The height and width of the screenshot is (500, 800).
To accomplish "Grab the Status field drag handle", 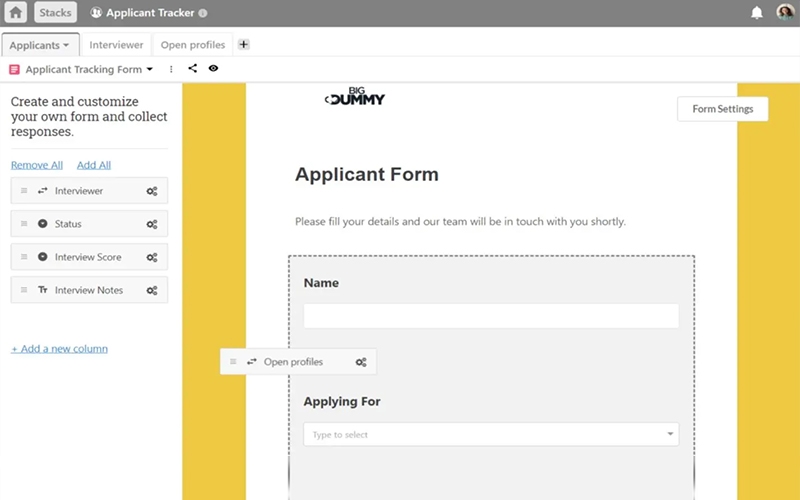I will click(24, 224).
